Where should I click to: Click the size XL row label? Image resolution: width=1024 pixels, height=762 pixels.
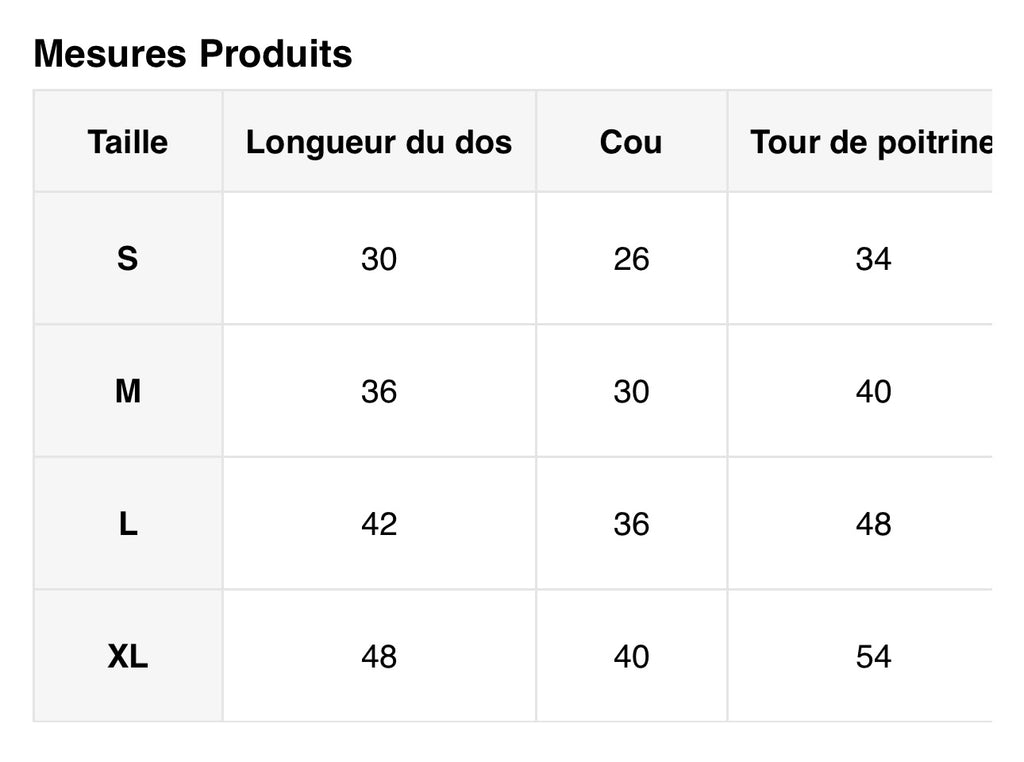pos(127,656)
